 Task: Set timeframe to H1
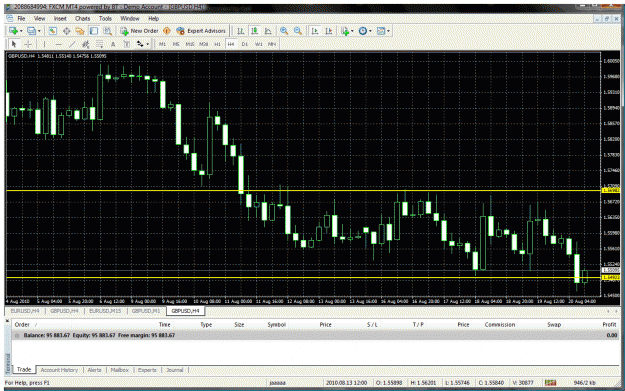[x=217, y=44]
